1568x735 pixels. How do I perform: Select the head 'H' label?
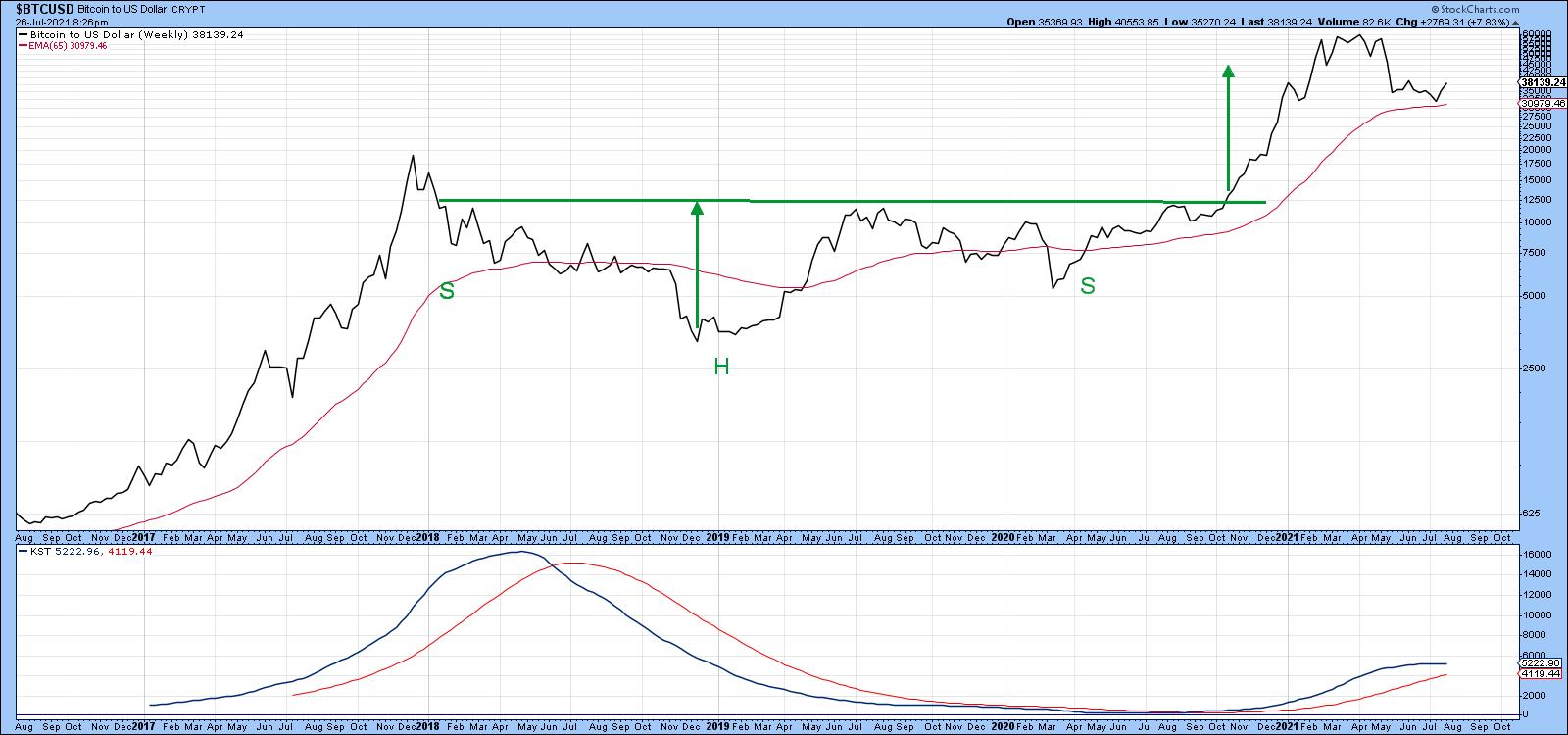pos(721,367)
